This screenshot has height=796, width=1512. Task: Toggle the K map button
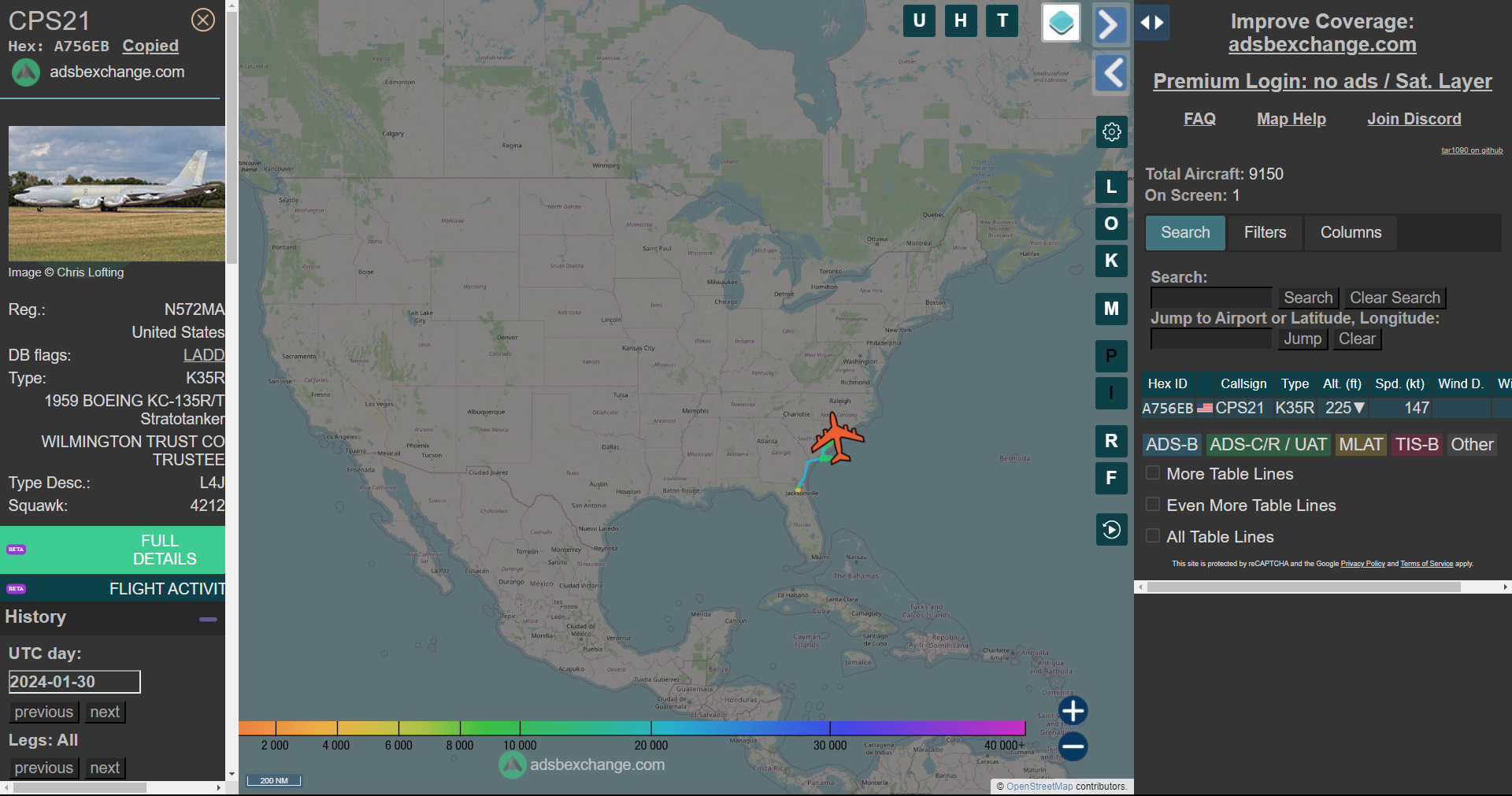click(x=1112, y=261)
